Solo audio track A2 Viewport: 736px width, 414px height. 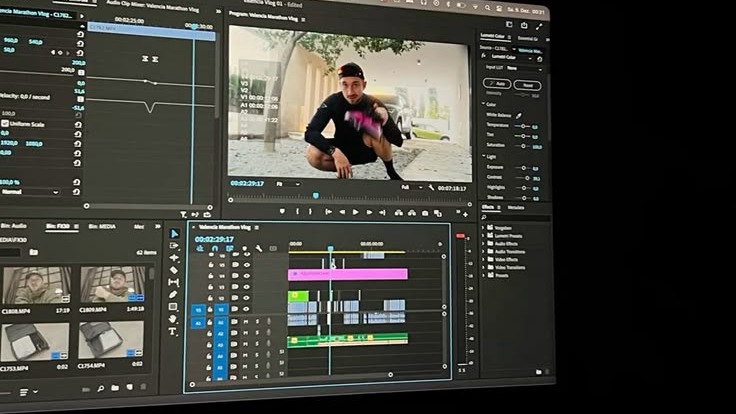[257, 333]
